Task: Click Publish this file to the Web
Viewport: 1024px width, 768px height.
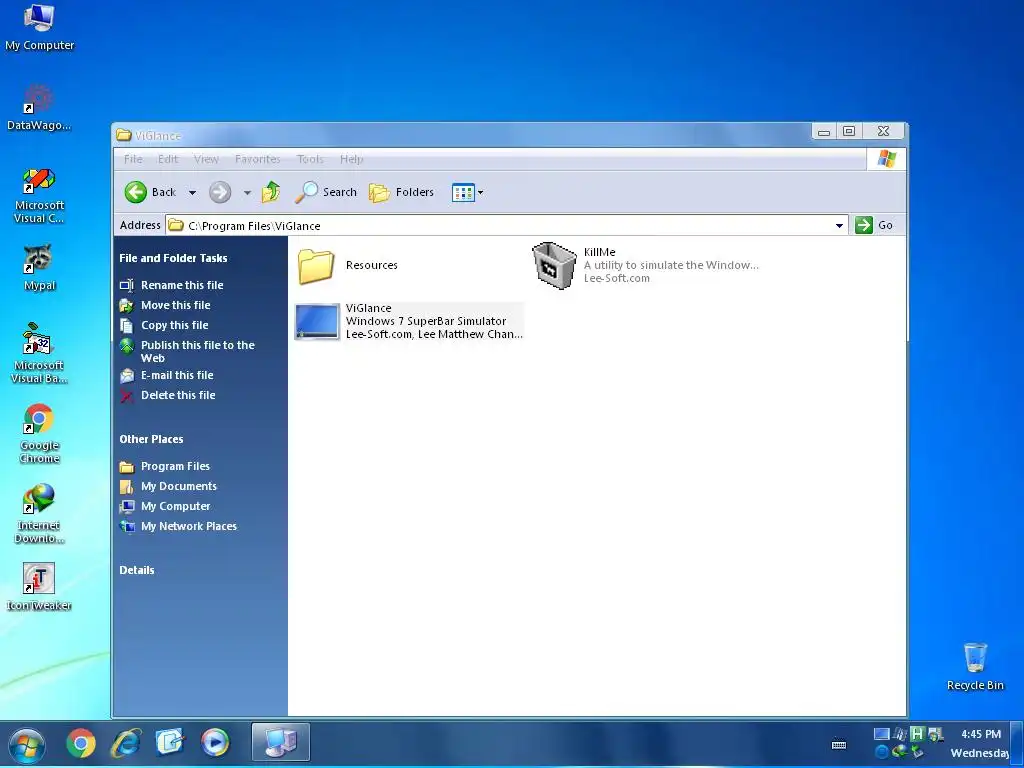Action: [x=197, y=351]
